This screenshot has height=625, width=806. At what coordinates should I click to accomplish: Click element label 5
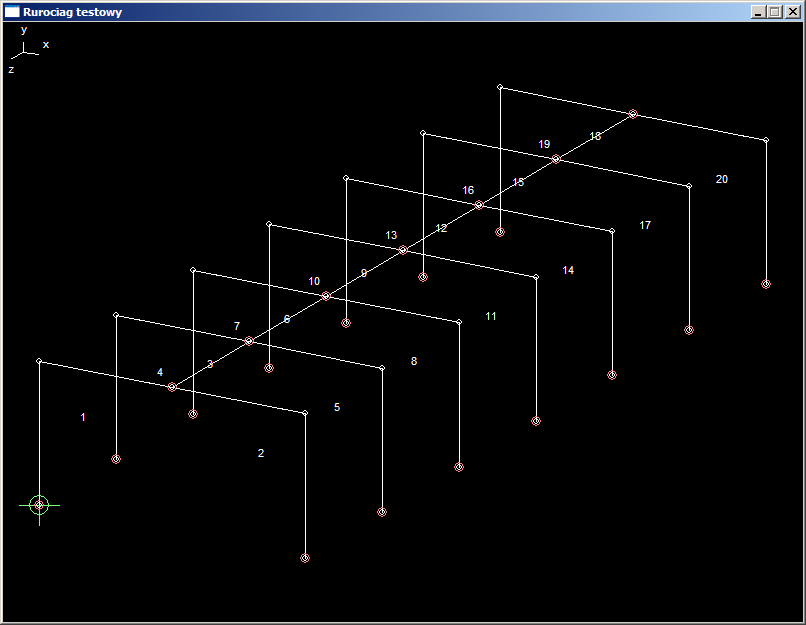[337, 407]
